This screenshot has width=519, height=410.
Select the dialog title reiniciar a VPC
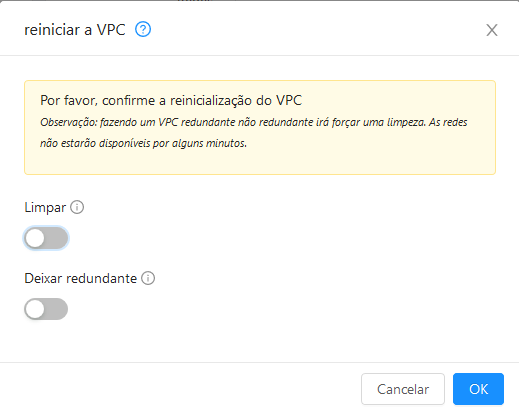pos(75,30)
